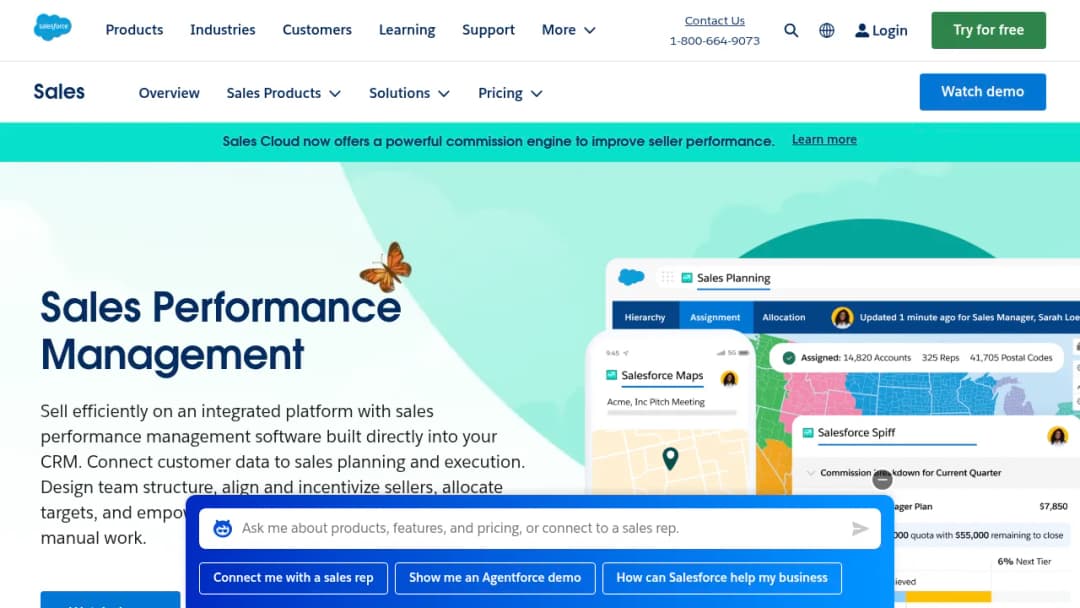The width and height of the screenshot is (1080, 608).
Task: Go to the Overview tab
Action: pos(169,93)
